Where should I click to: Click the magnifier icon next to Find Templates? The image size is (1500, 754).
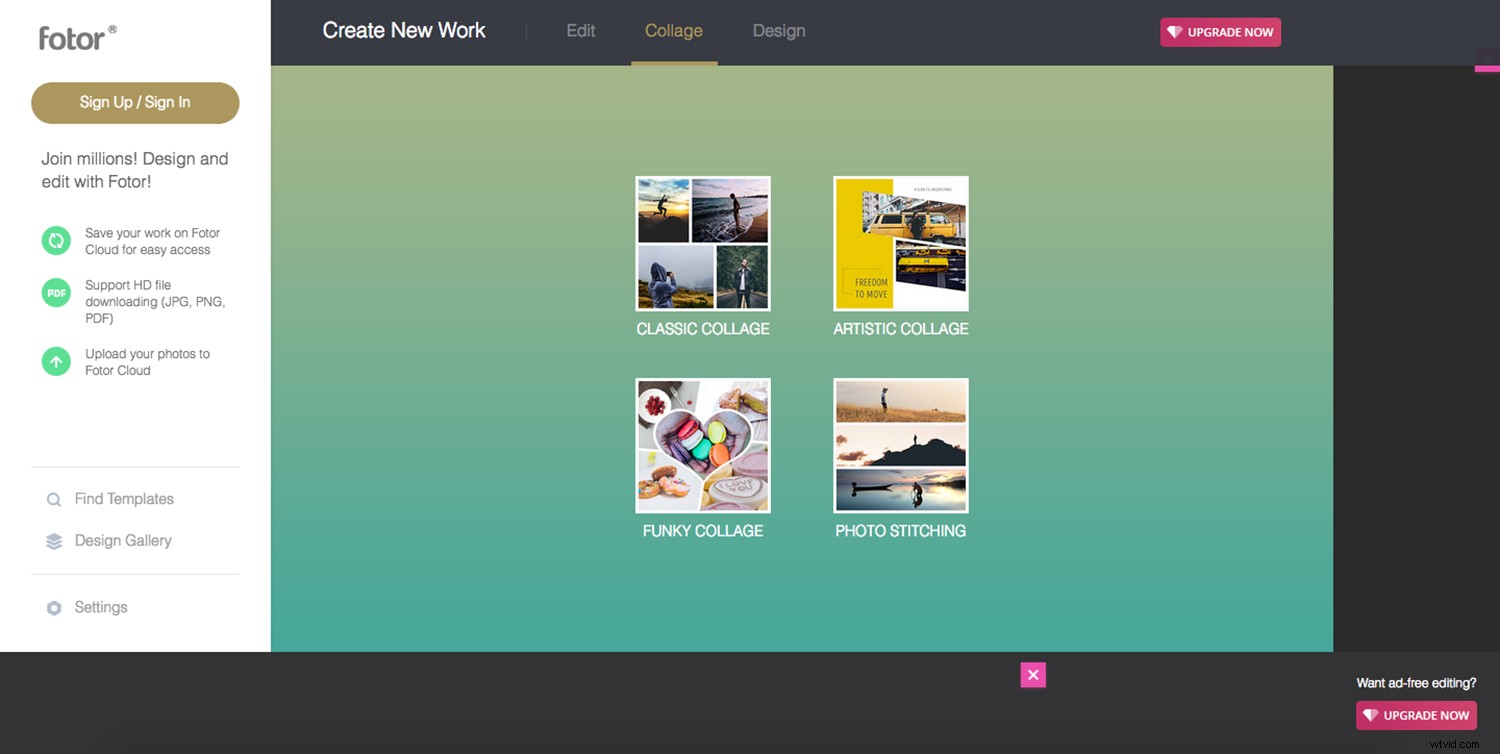coord(53,499)
